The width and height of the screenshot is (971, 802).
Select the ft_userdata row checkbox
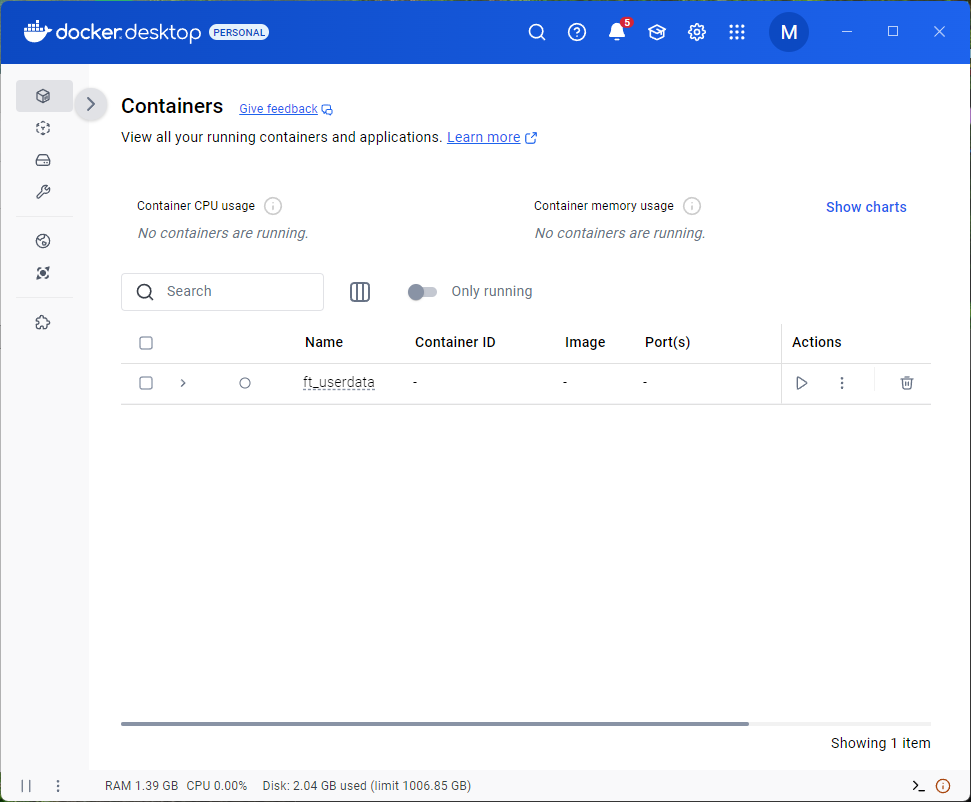(x=146, y=383)
